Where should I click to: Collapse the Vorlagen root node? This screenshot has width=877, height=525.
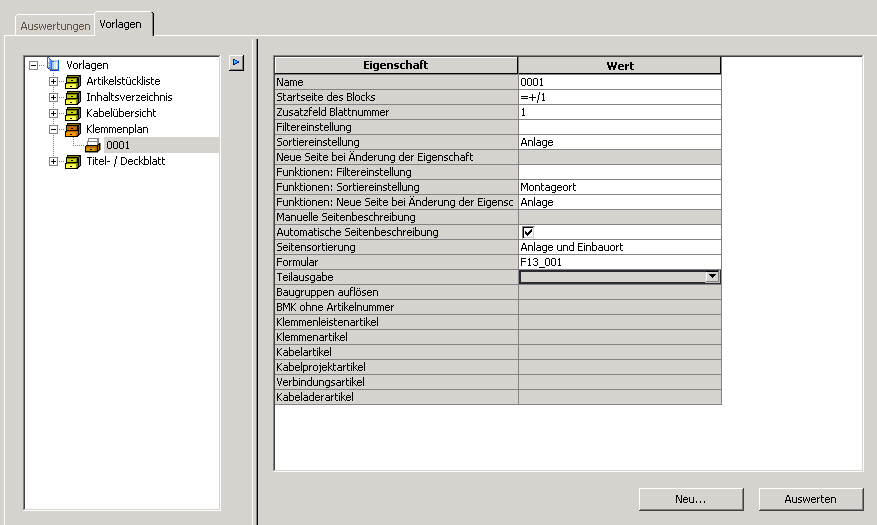pyautogui.click(x=34, y=65)
